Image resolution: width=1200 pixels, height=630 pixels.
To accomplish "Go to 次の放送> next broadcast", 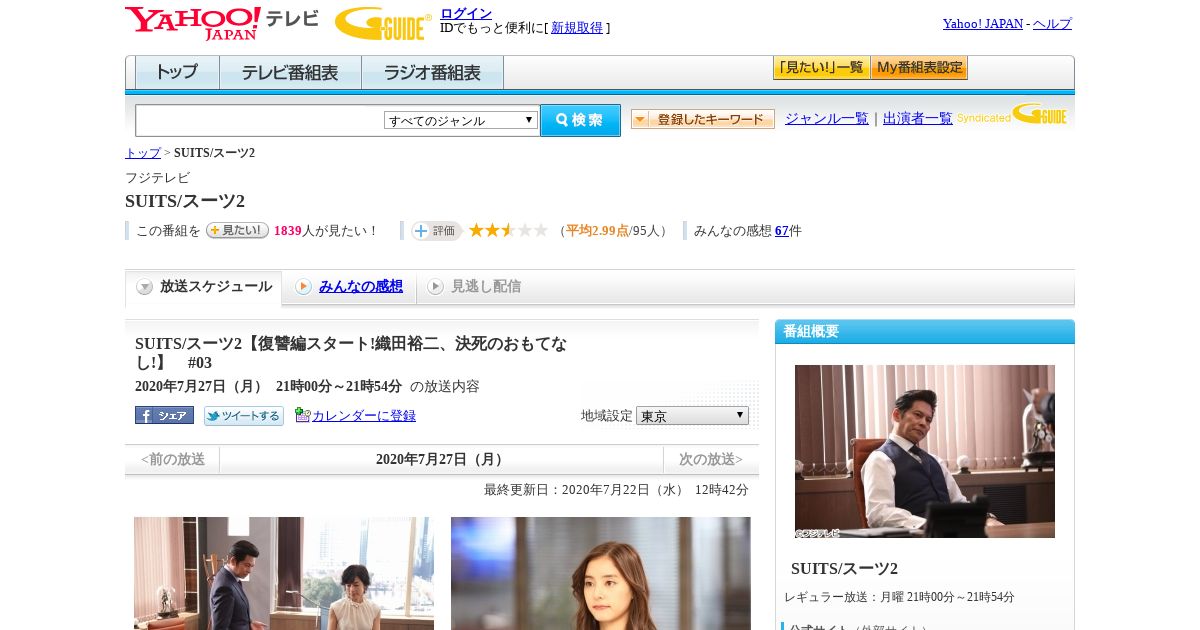I will click(711, 459).
